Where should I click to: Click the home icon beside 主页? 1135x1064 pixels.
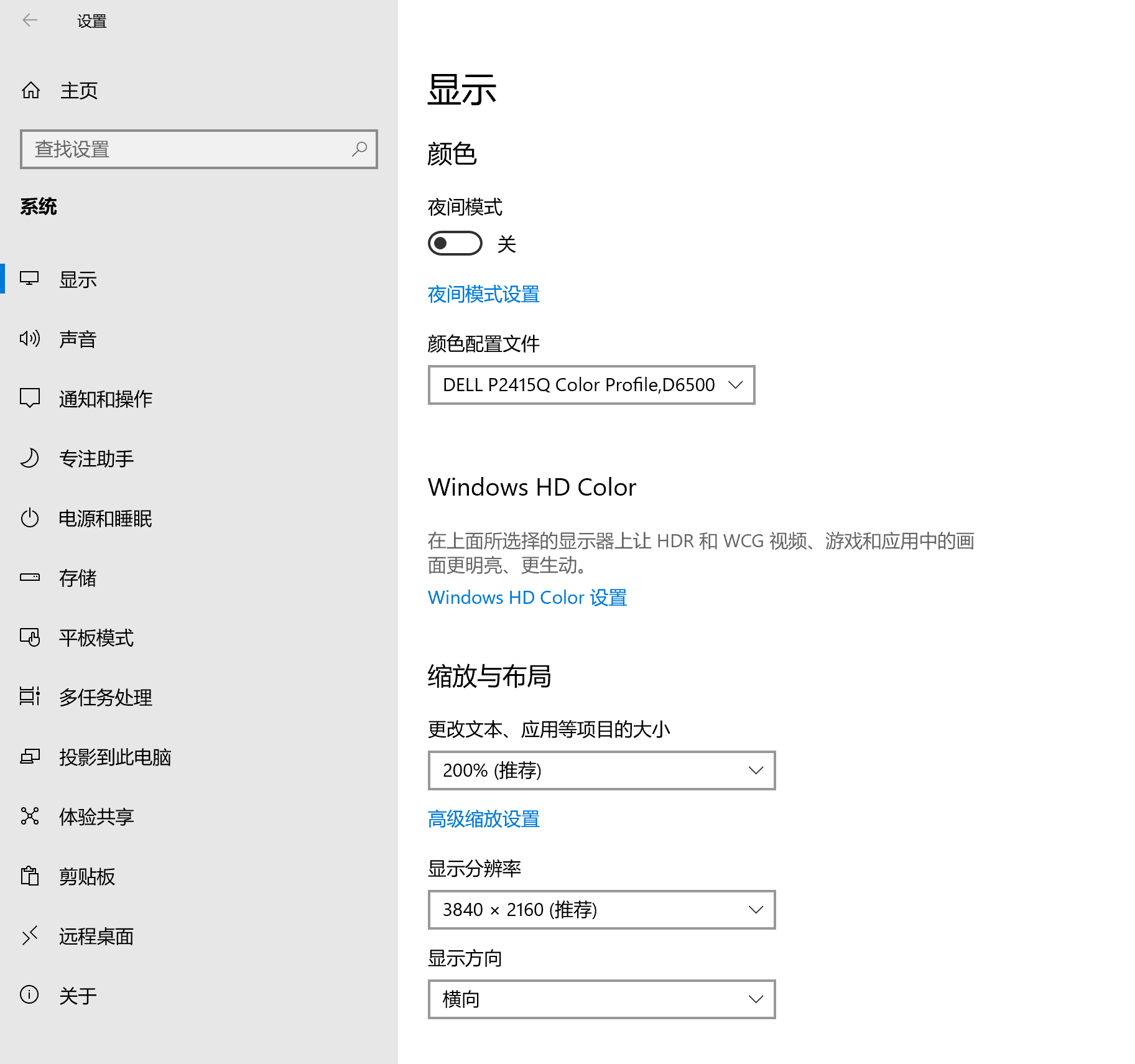(x=30, y=91)
